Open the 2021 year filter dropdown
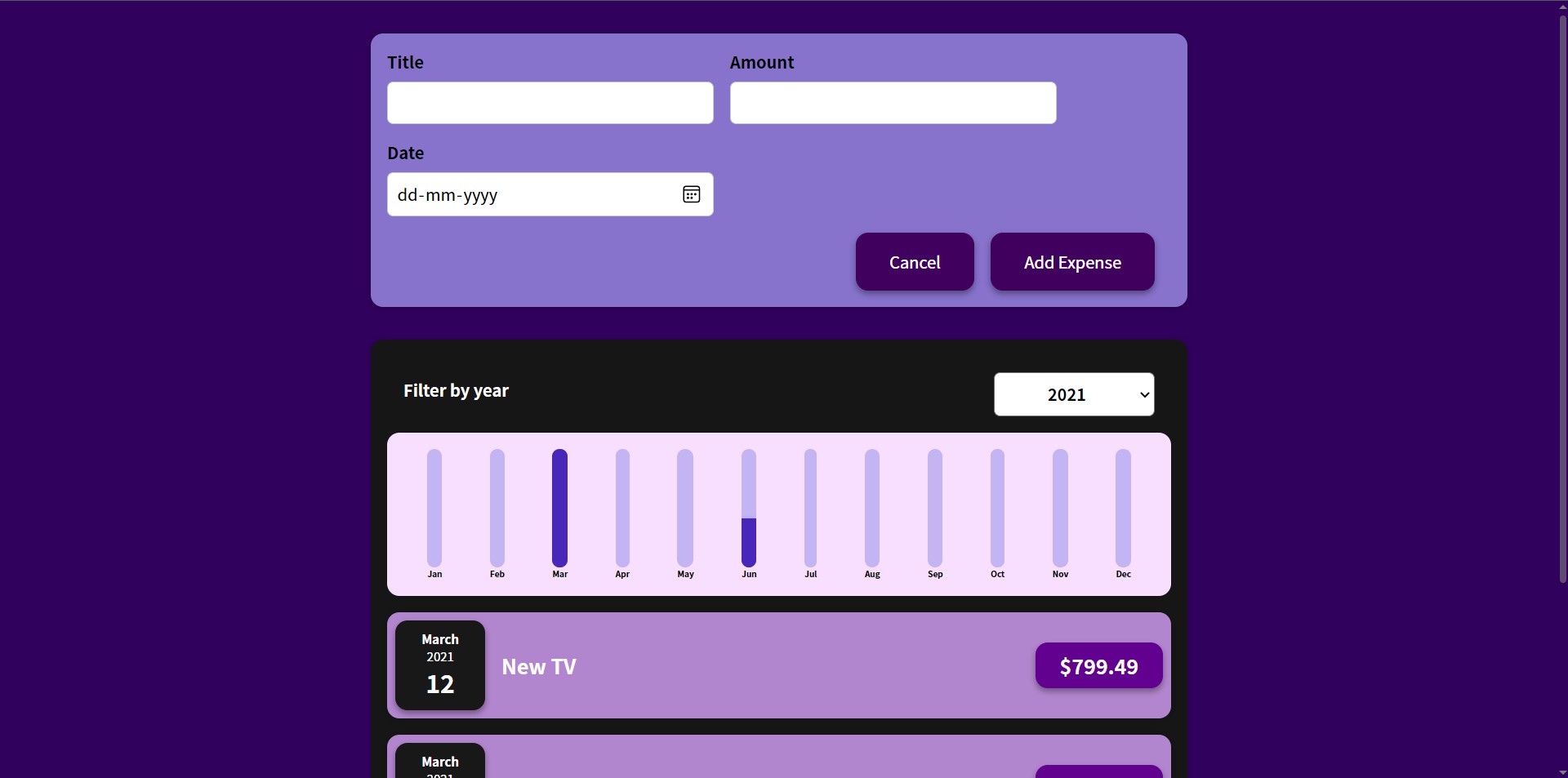1568x778 pixels. 1074,394
